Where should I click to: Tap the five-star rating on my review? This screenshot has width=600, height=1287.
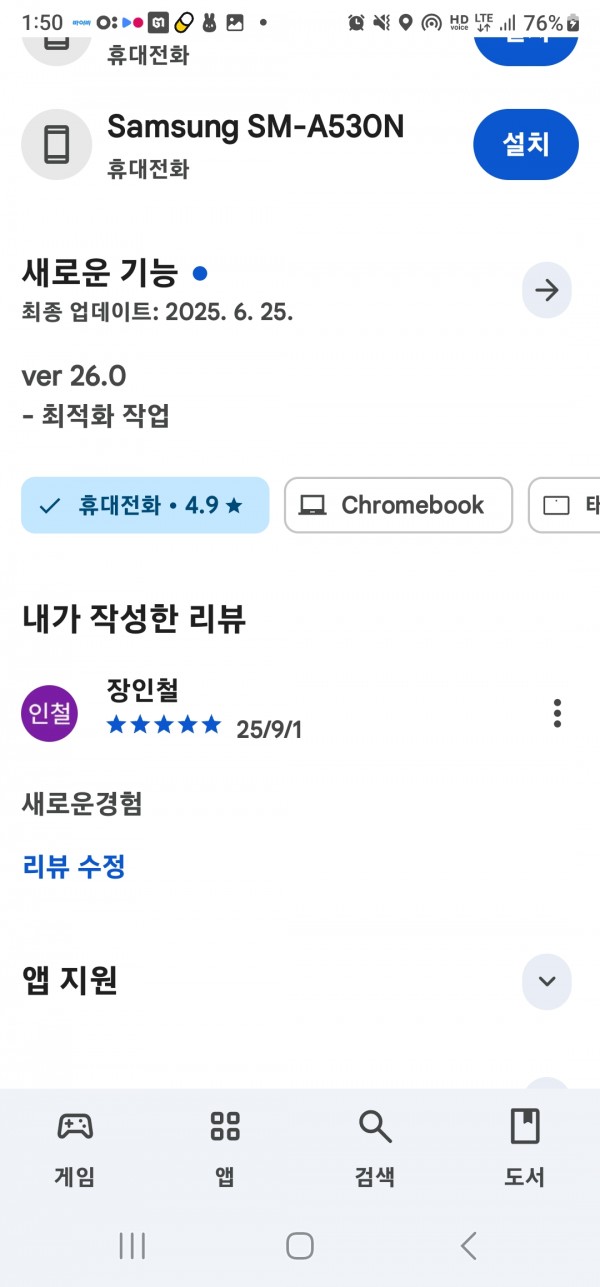tap(164, 725)
